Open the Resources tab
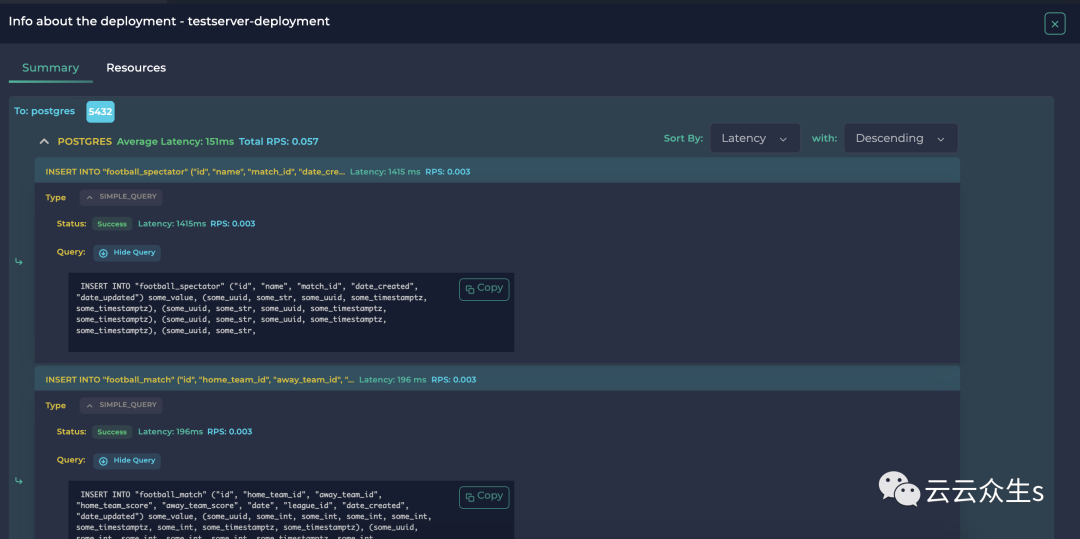Image resolution: width=1080 pixels, height=539 pixels. [136, 67]
